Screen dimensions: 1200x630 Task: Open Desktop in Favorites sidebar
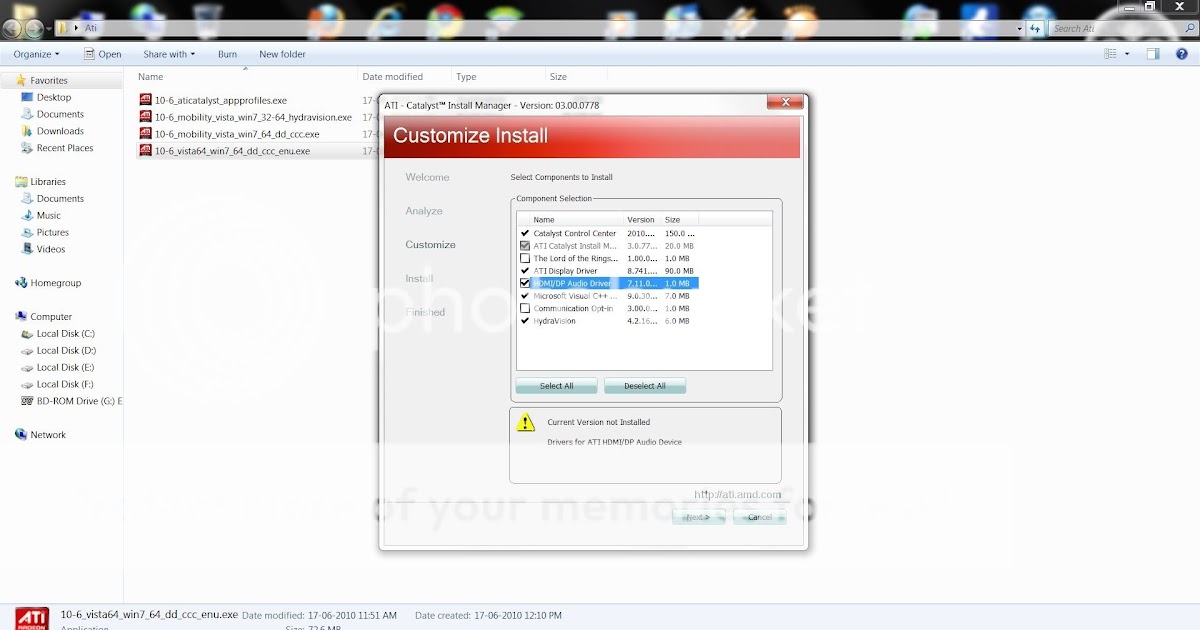point(54,97)
